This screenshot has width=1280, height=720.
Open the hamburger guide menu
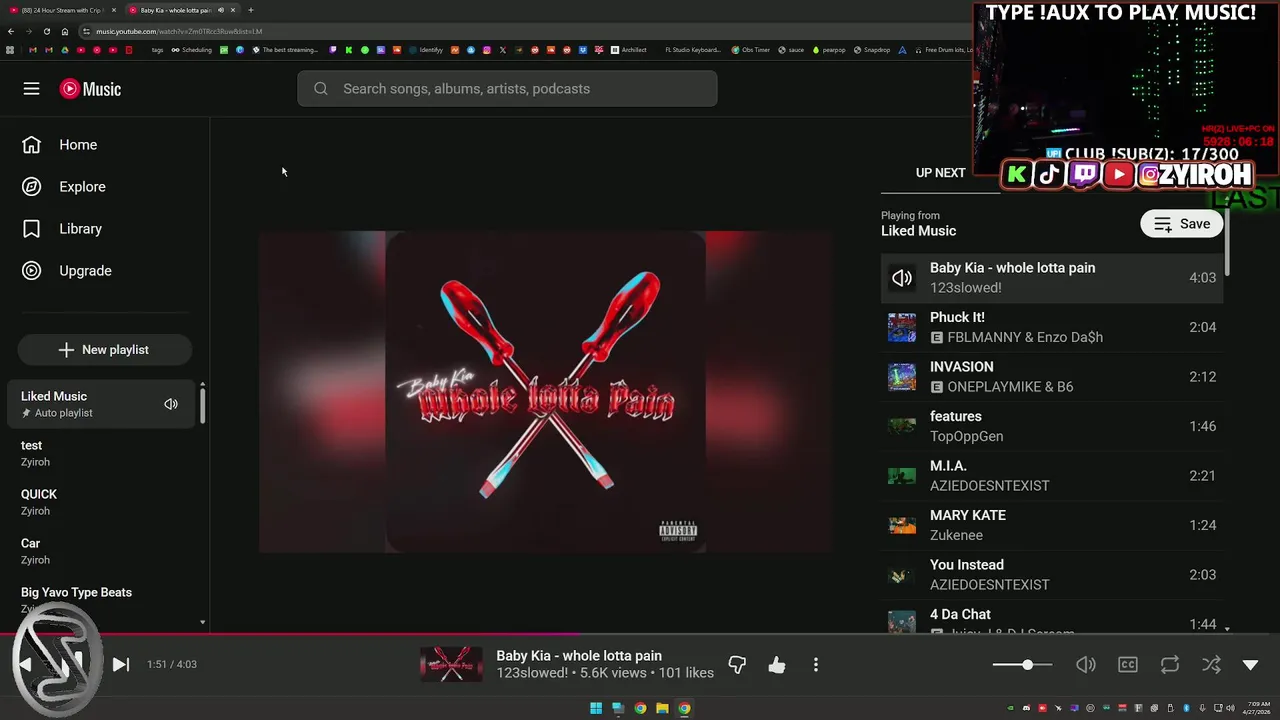click(x=32, y=89)
